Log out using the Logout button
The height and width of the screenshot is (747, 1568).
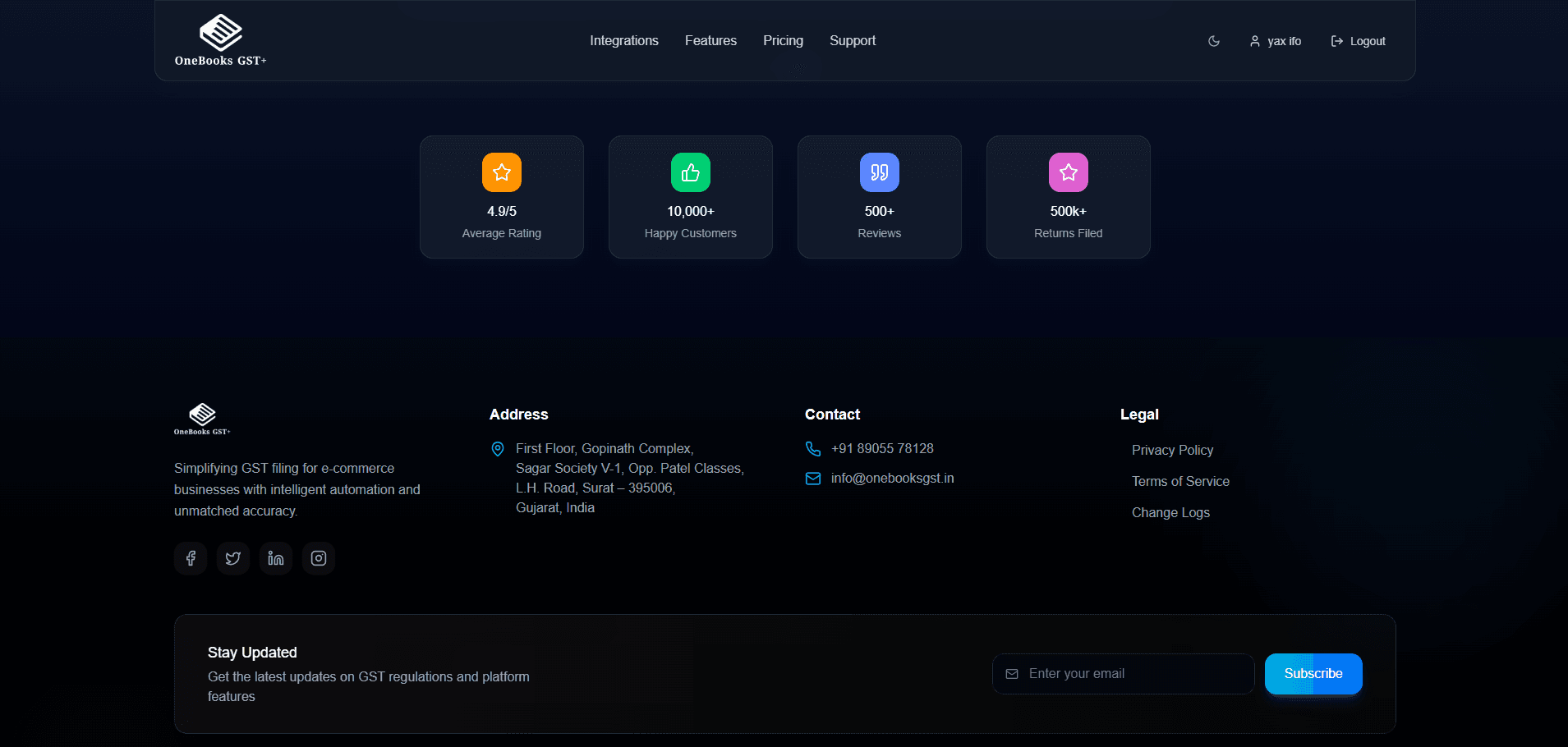coord(1359,41)
